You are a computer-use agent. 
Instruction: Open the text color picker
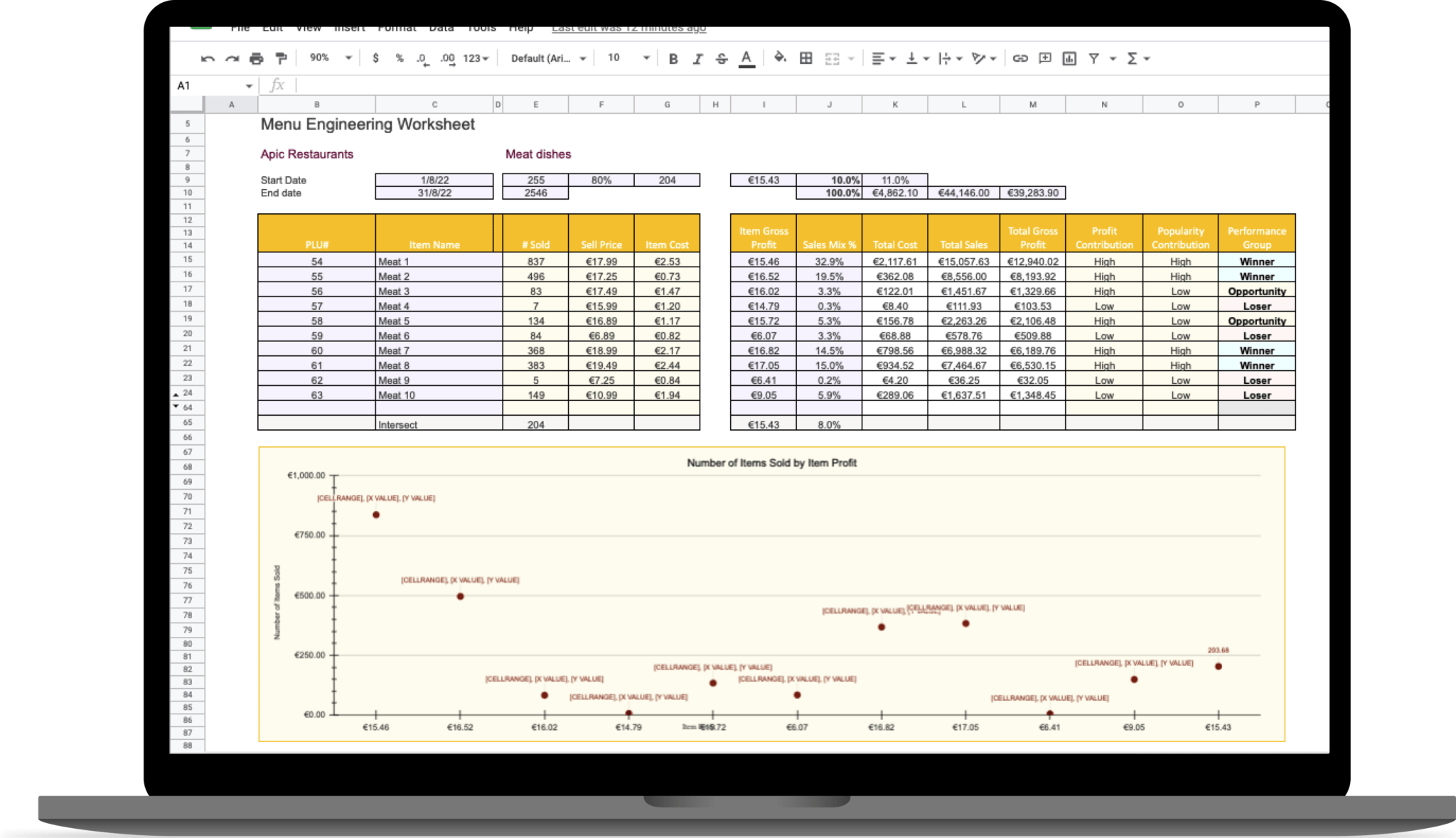click(x=746, y=59)
